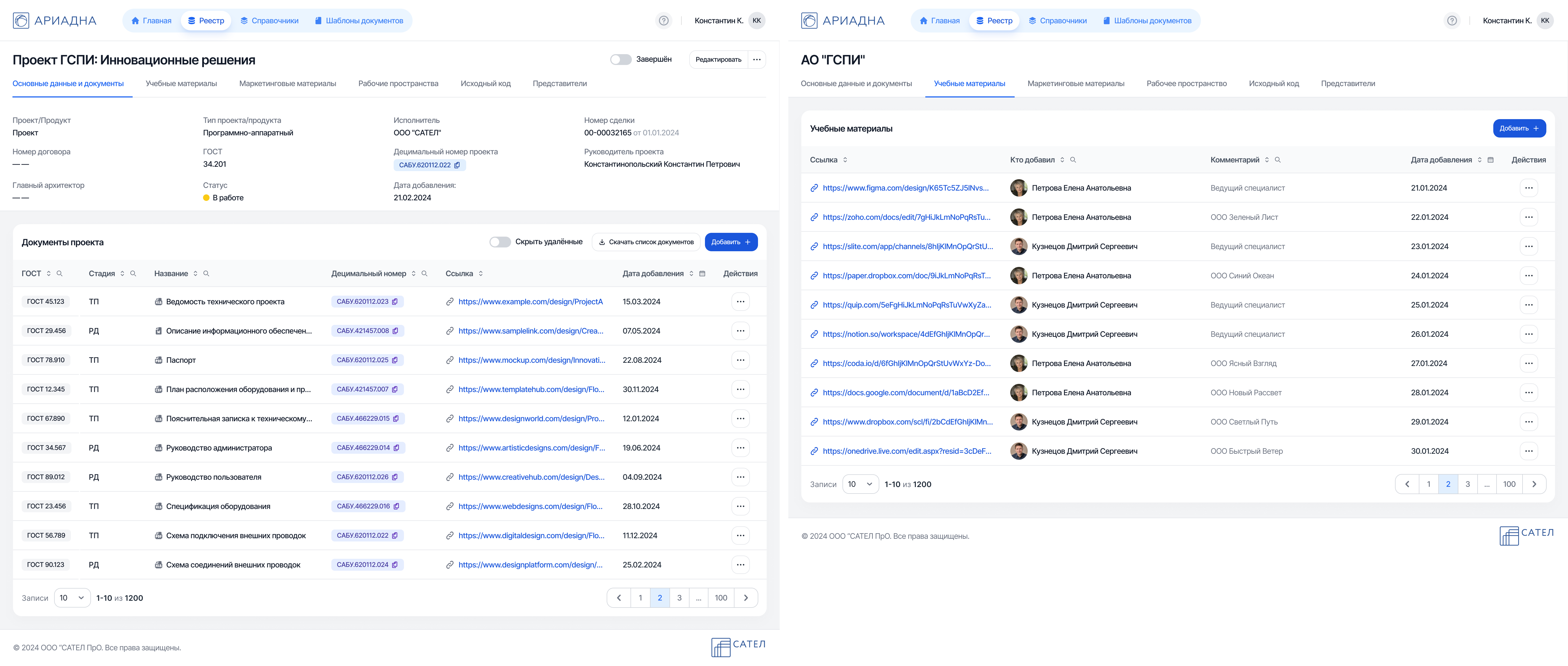
Task: Switch to Учебные материалы tab on project page
Action: coord(181,84)
